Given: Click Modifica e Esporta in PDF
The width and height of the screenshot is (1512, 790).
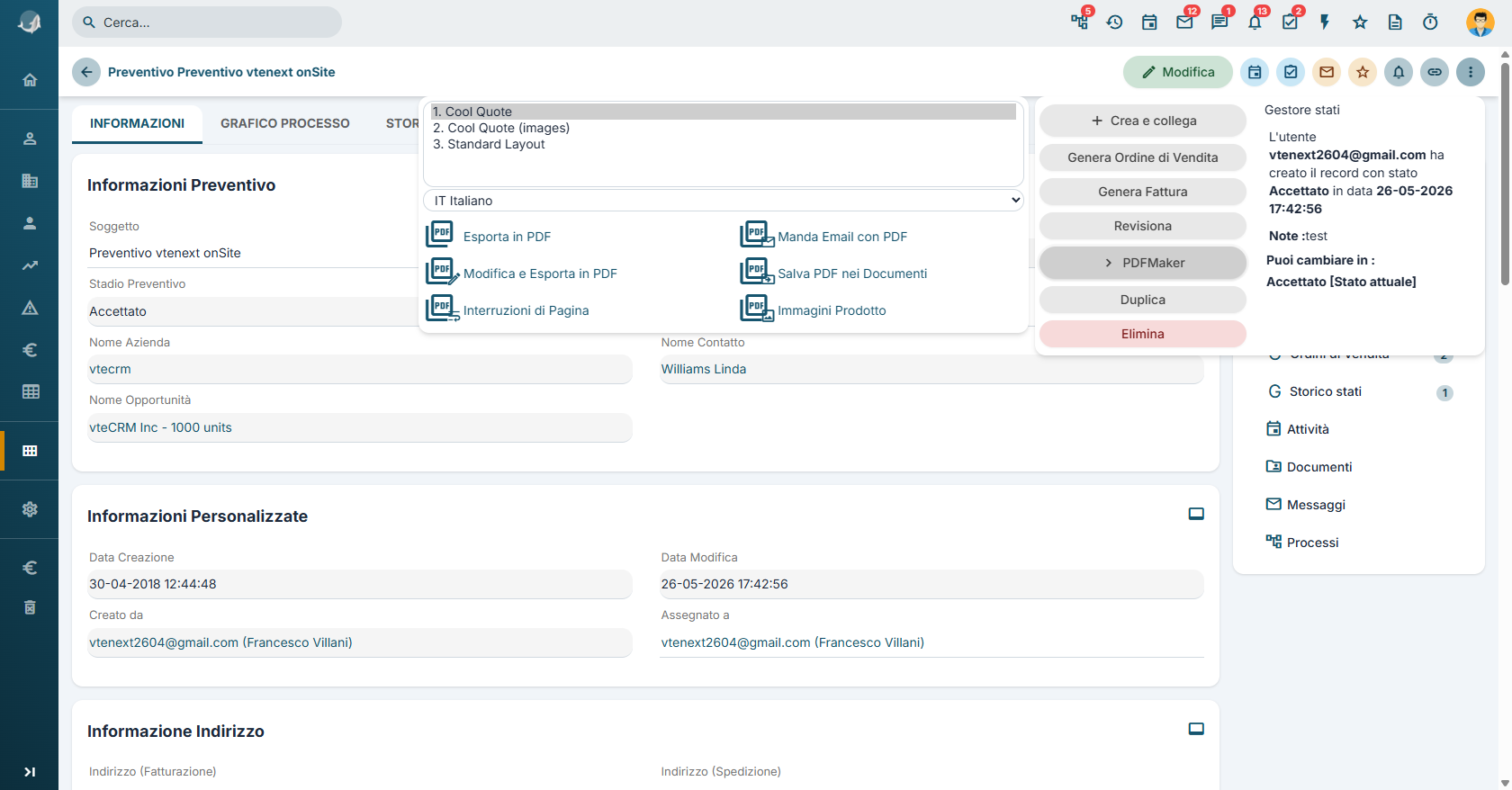Looking at the screenshot, I should [x=540, y=274].
